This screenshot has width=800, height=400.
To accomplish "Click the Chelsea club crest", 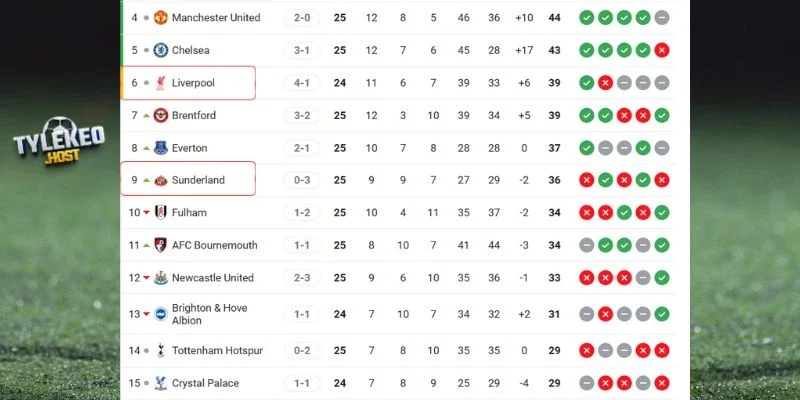I will pyautogui.click(x=160, y=50).
